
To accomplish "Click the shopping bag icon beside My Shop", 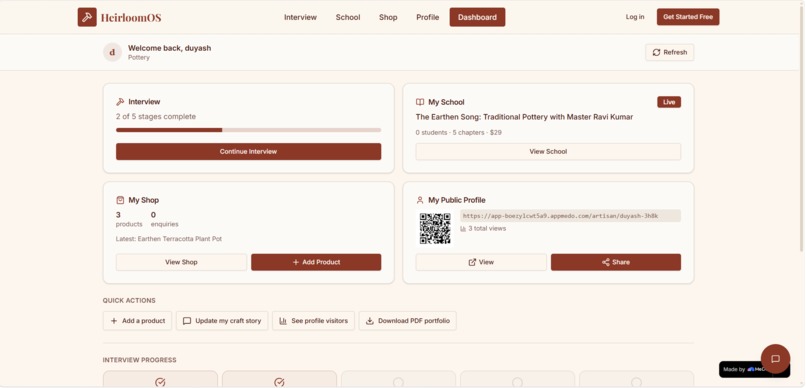I will click(x=120, y=200).
